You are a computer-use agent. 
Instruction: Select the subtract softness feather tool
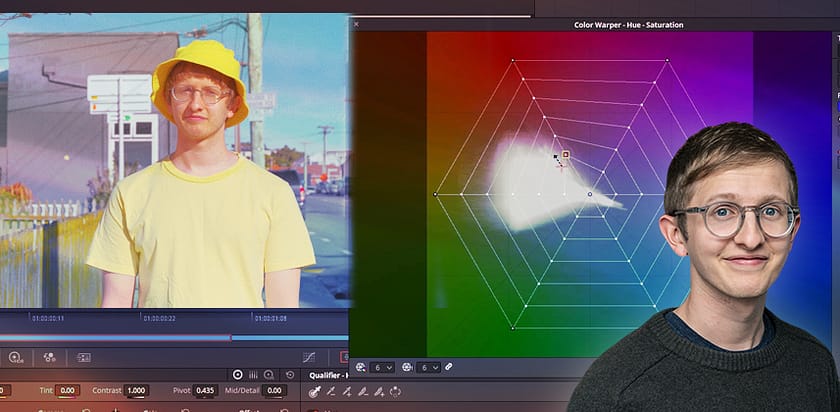[x=363, y=392]
